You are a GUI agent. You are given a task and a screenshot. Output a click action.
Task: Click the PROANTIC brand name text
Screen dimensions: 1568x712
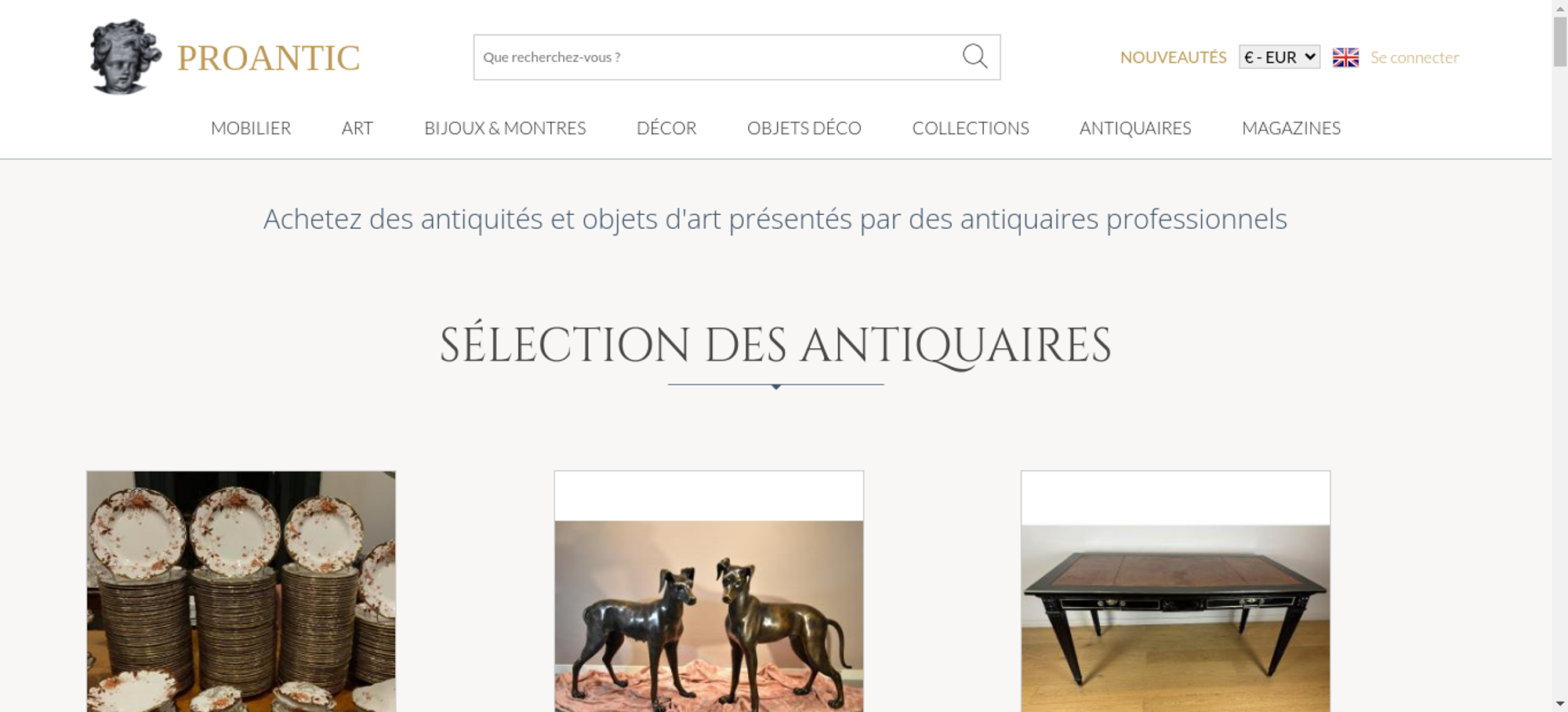pos(269,58)
